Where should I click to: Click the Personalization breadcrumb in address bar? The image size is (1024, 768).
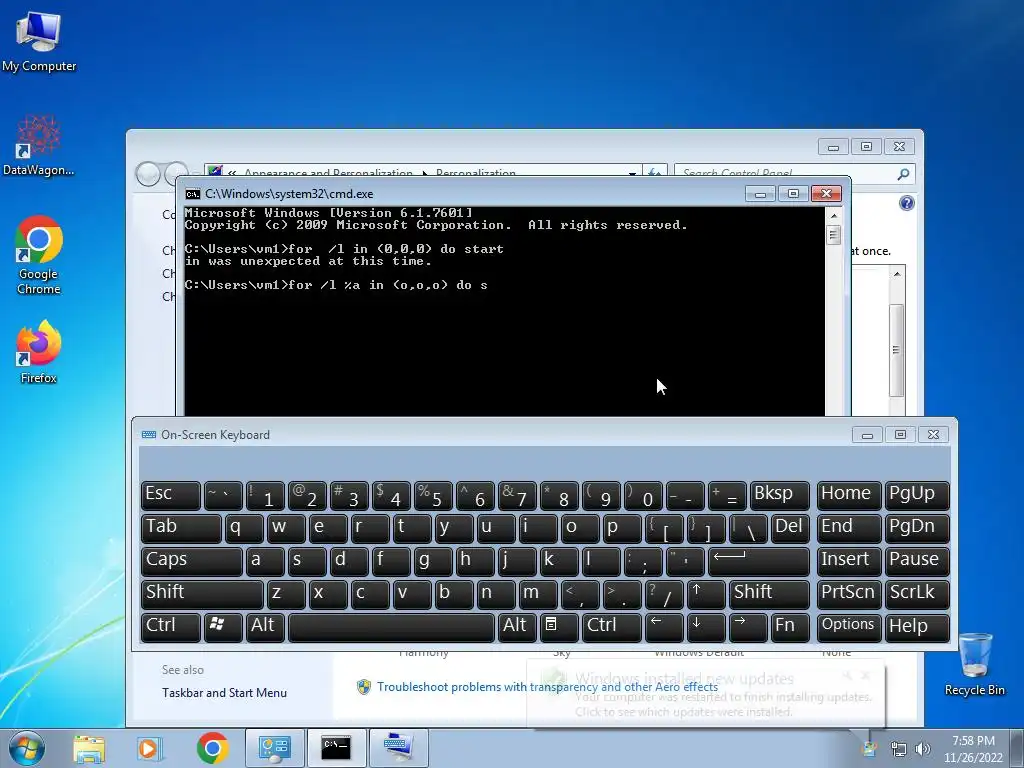[475, 173]
